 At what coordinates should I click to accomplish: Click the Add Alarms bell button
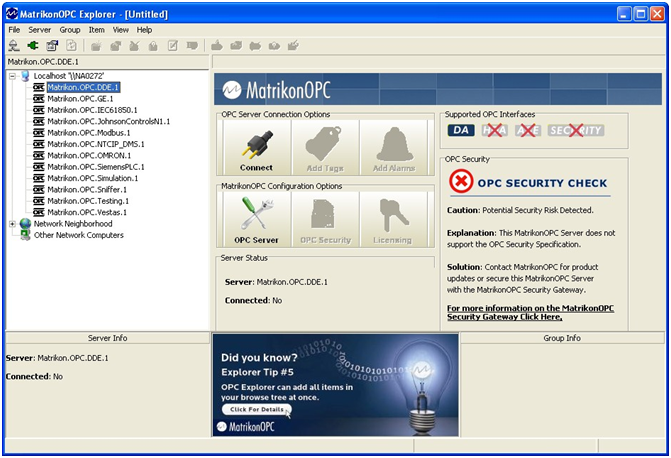click(x=394, y=148)
